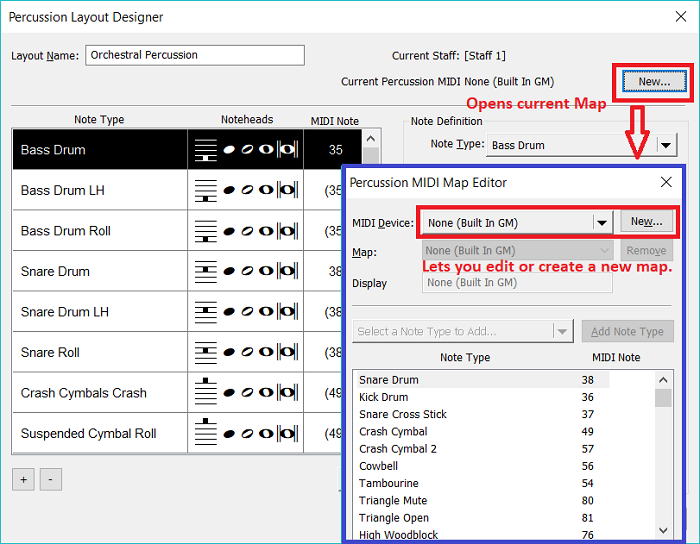Open the Select a Note Type to Add dropdown

563,332
